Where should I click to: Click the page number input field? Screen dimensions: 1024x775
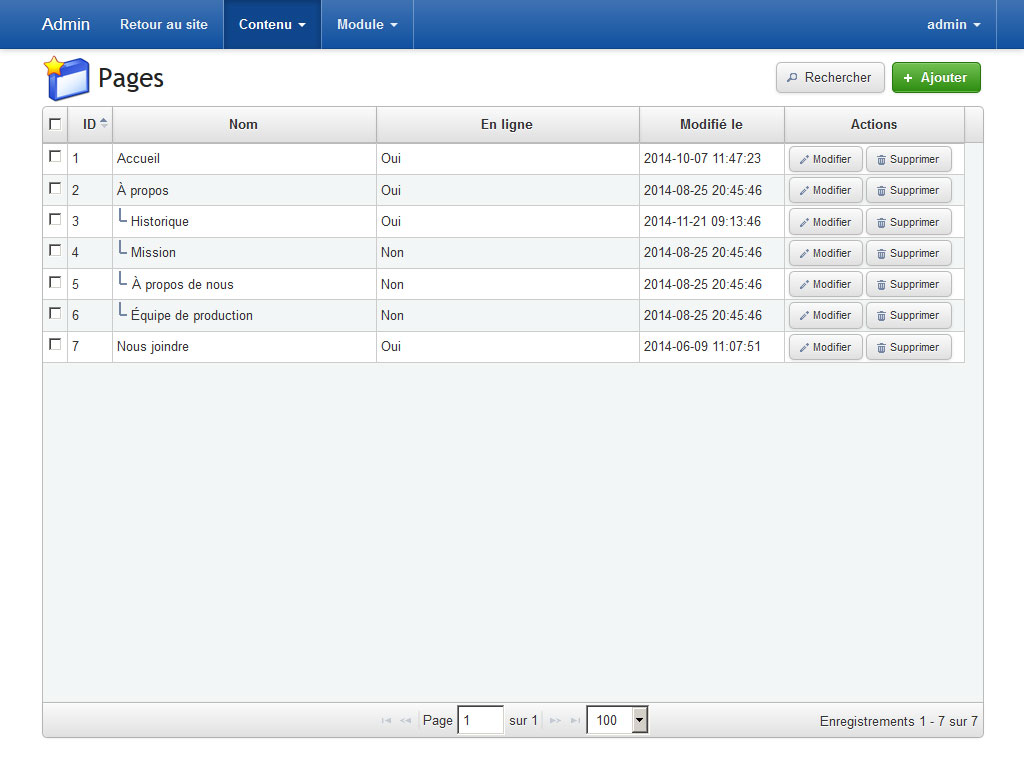480,720
